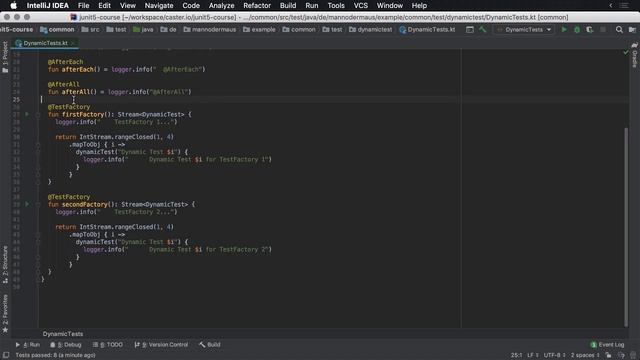Click 'example' folder in breadcrumb
640x360 pixels.
pyautogui.click(x=259, y=30)
